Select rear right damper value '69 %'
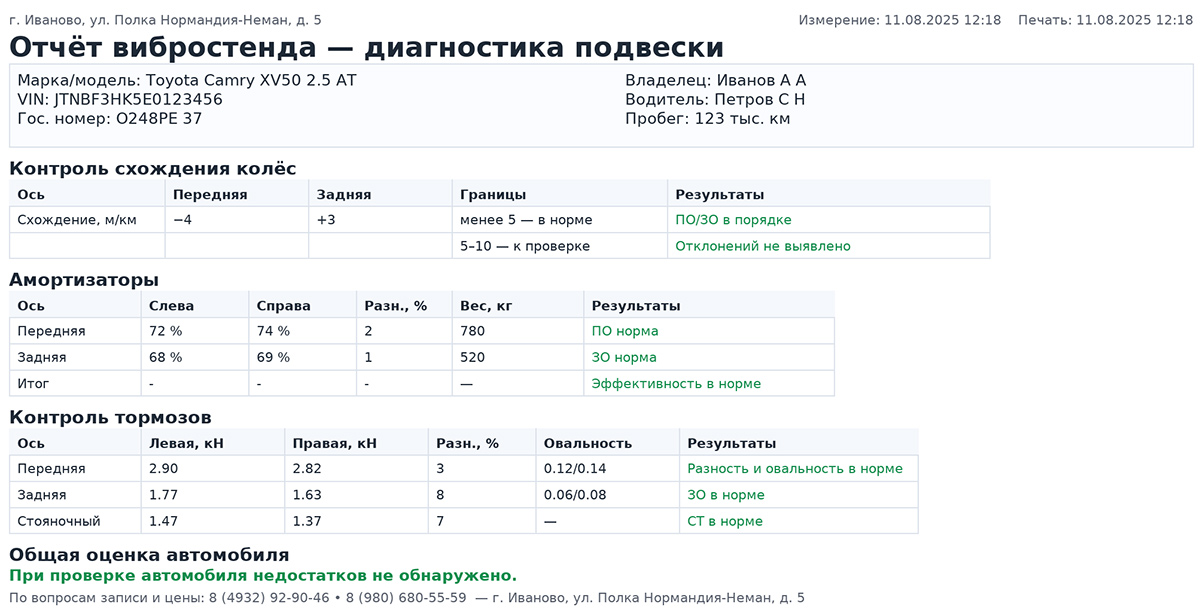The width and height of the screenshot is (1200, 616). tap(273, 357)
